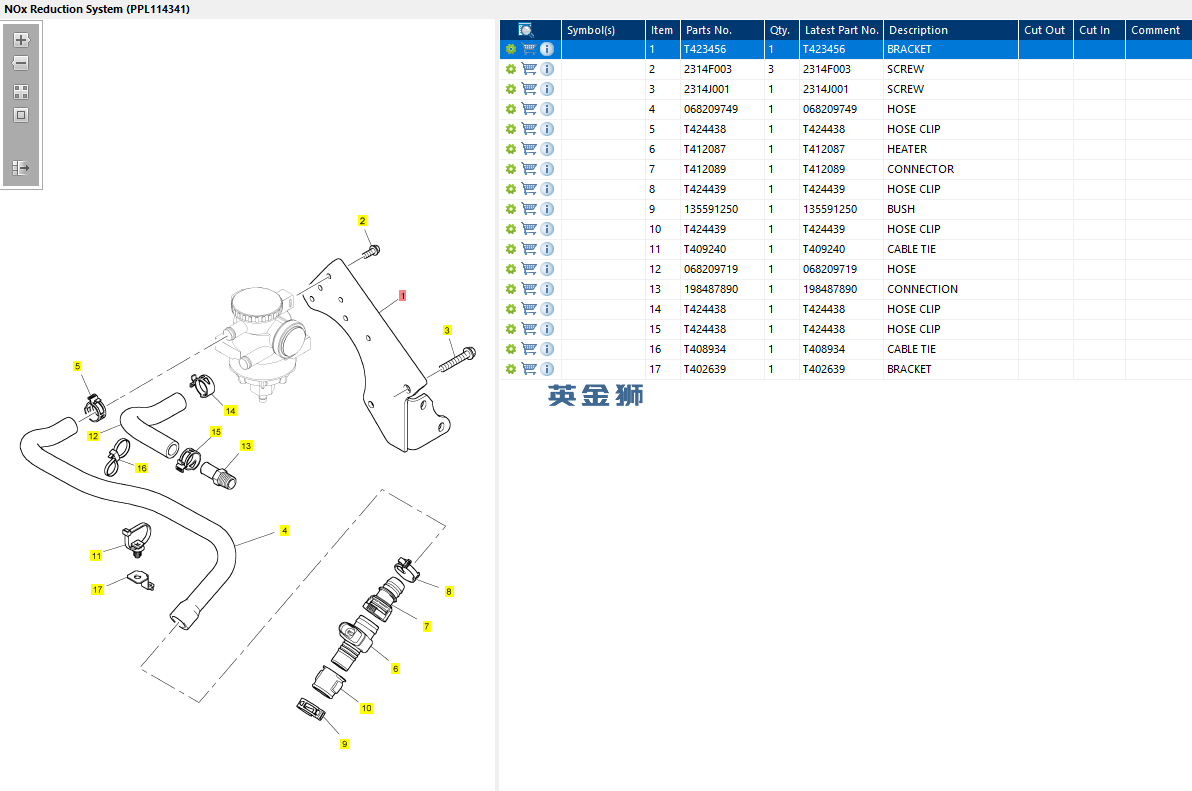Screen dimensions: 1192x791
Task: Click gear icon for item 15 HOSE CLIP
Action: pyautogui.click(x=511, y=329)
